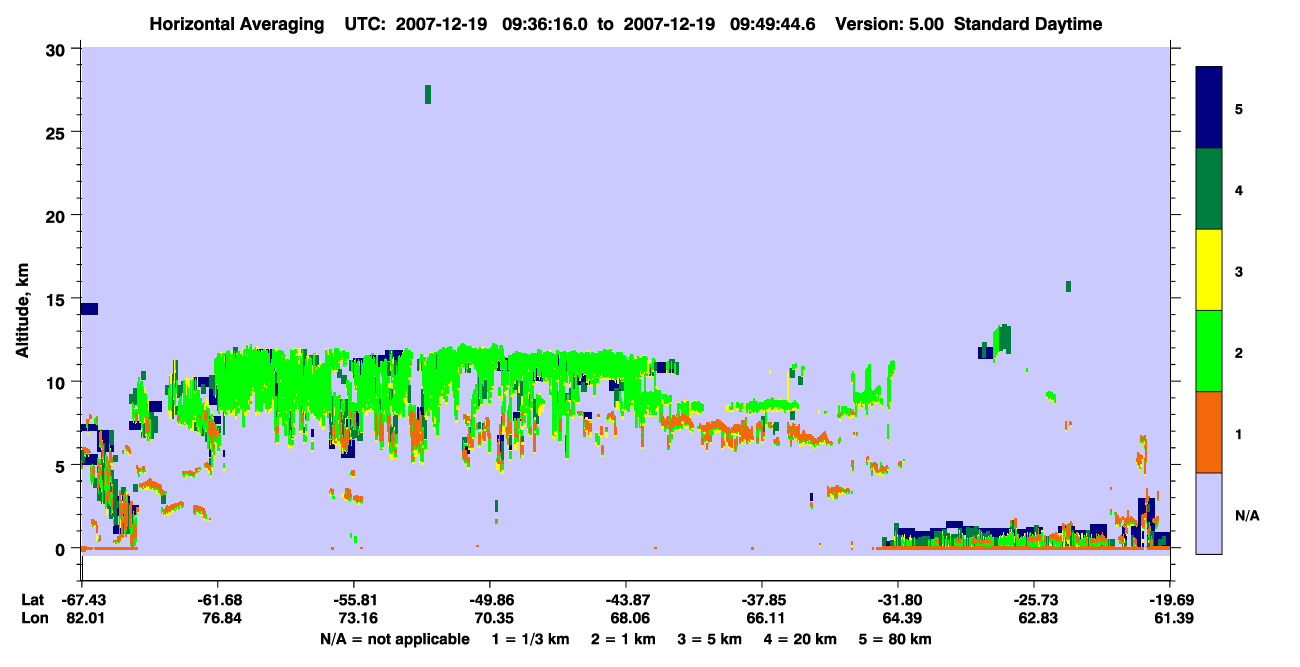The image size is (1300, 667).
Task: Click the '1 = 1/3 km' legend note
Action: 531,639
